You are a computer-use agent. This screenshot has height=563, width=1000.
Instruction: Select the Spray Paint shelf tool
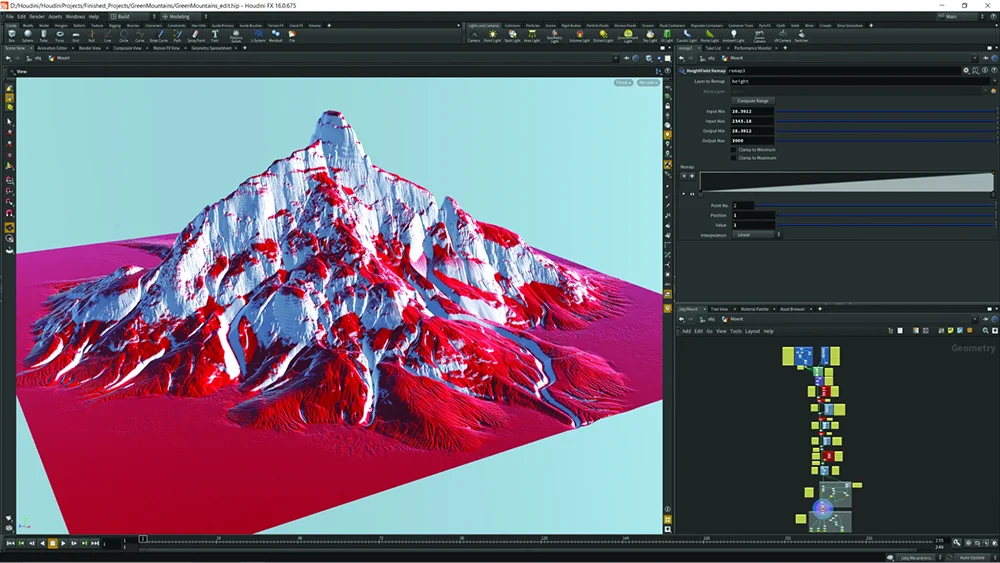[195, 35]
